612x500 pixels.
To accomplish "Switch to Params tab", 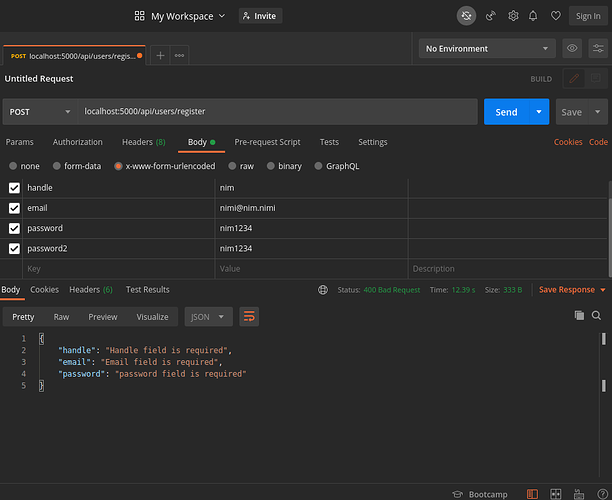I will (20, 142).
